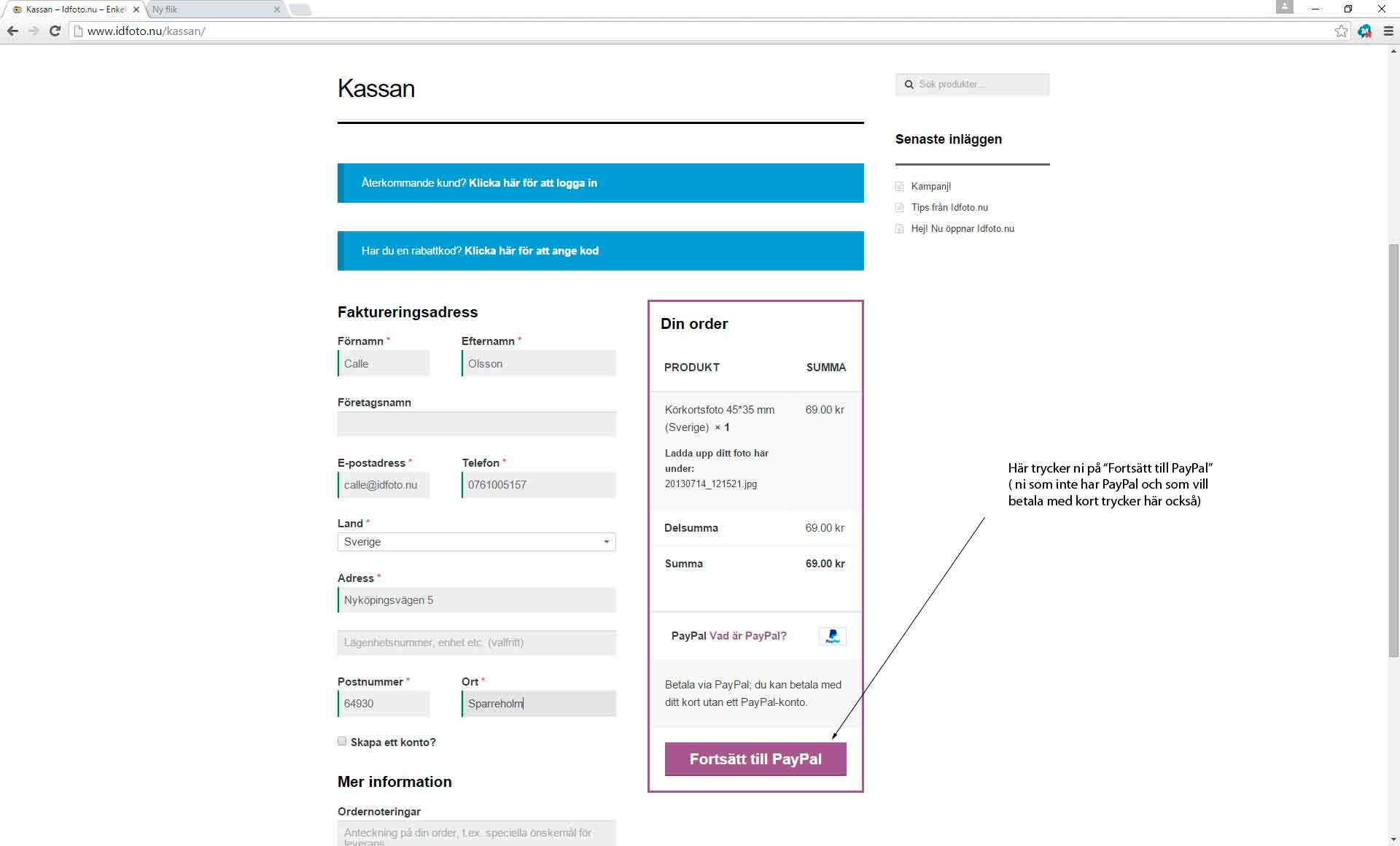Image resolution: width=1400 pixels, height=846 pixels.
Task: Open the Chrome hamburger menu
Action: coord(1388,31)
